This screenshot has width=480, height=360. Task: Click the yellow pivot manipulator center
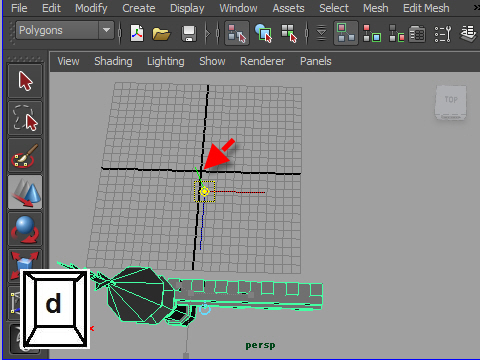point(204,191)
